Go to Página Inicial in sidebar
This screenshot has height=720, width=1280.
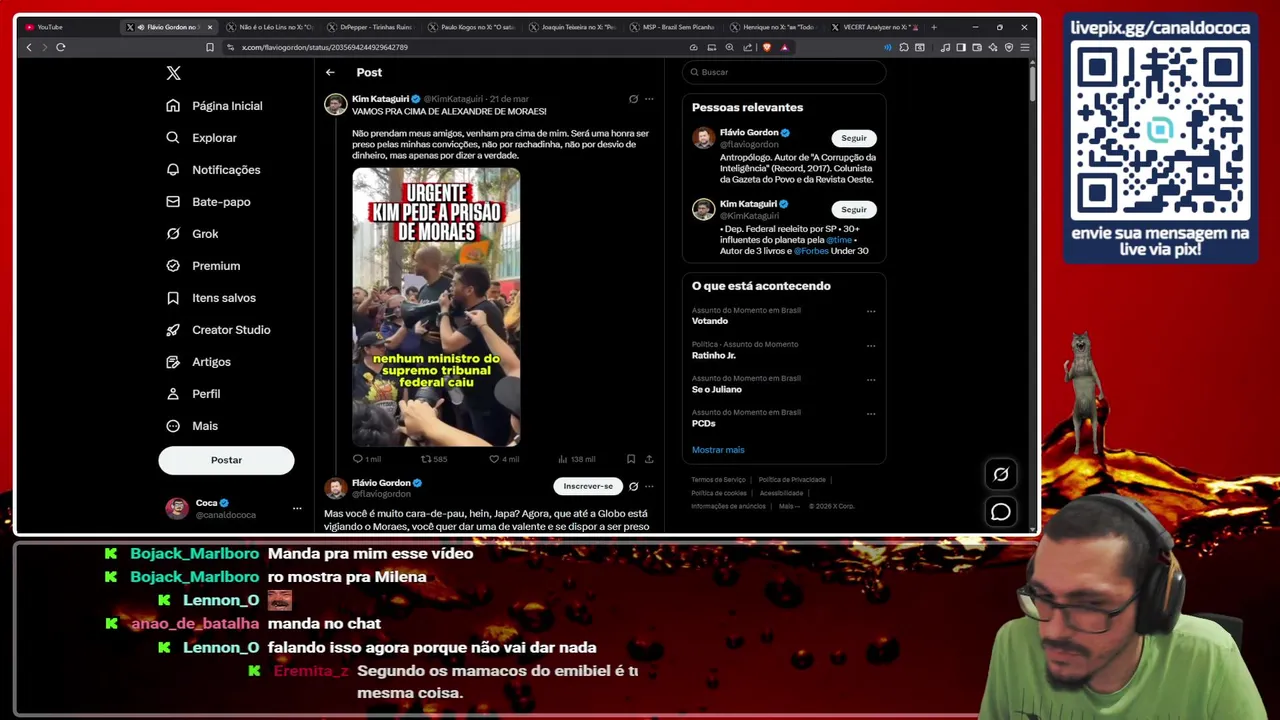coord(214,106)
